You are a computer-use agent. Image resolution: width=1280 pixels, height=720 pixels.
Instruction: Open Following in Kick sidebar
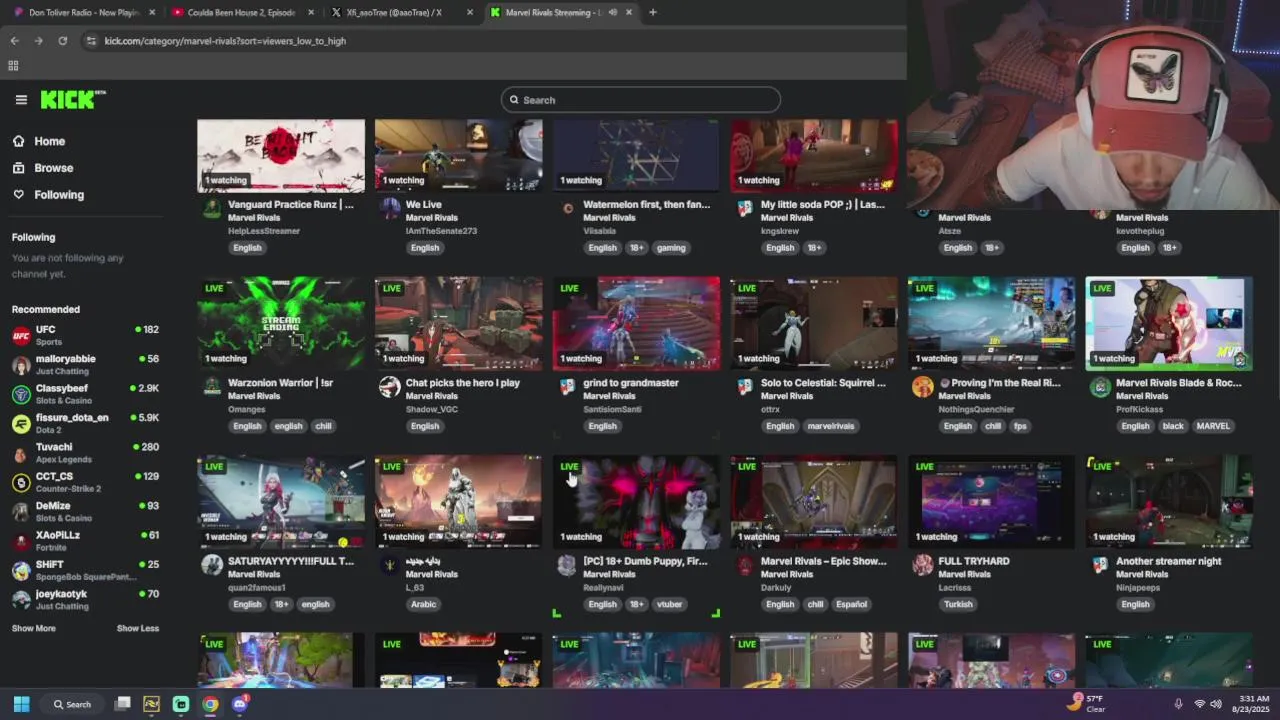tap(59, 194)
